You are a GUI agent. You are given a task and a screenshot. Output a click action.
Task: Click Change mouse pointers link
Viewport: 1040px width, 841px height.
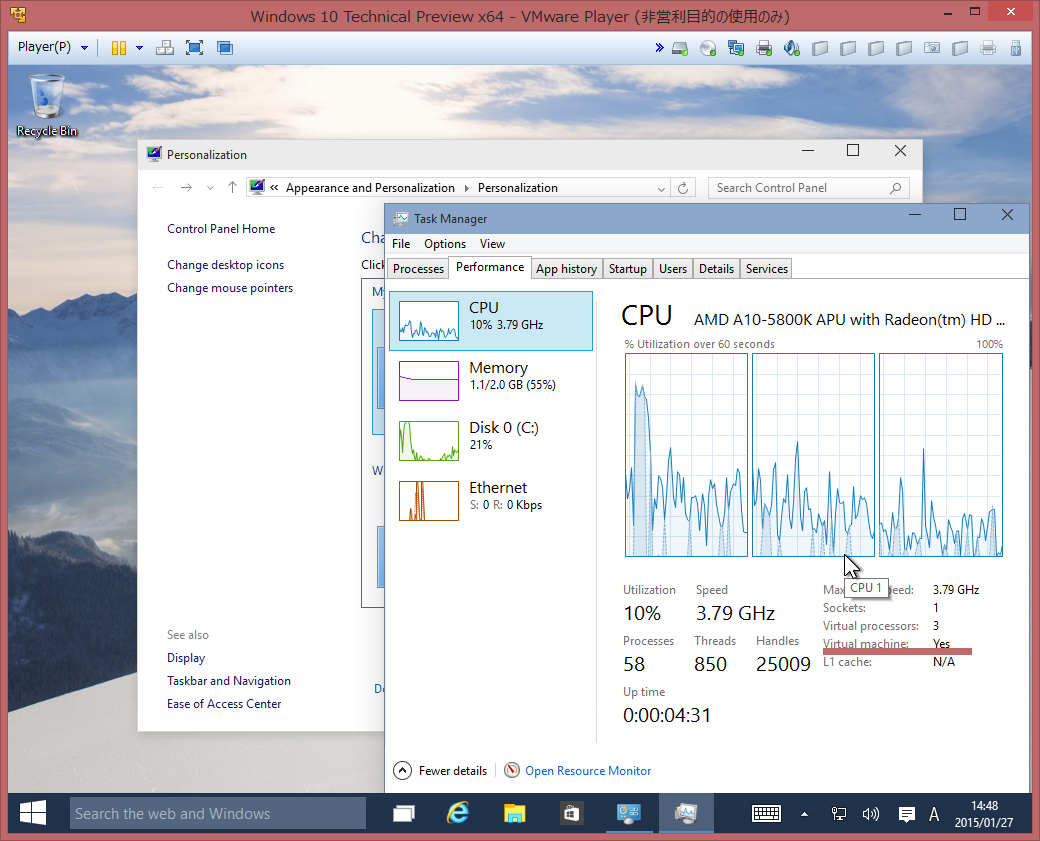click(229, 288)
